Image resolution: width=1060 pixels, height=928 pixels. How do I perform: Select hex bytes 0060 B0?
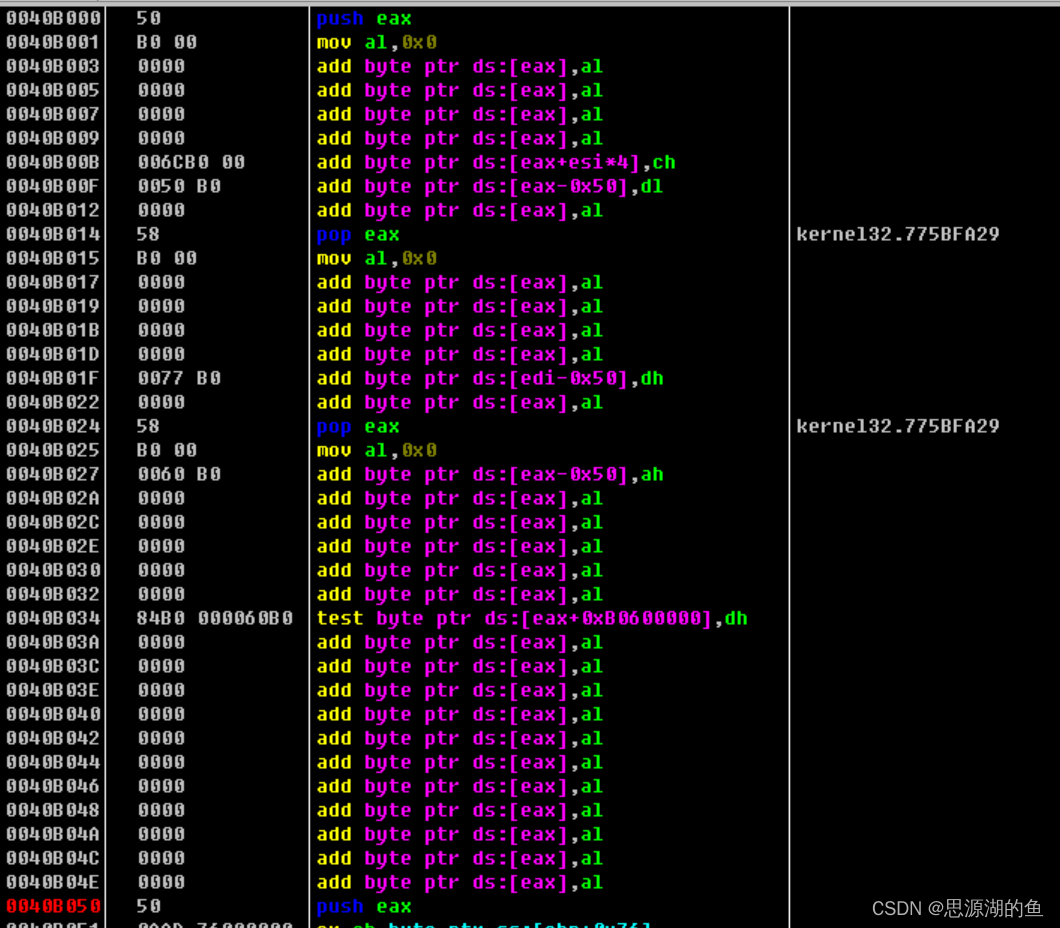click(179, 474)
